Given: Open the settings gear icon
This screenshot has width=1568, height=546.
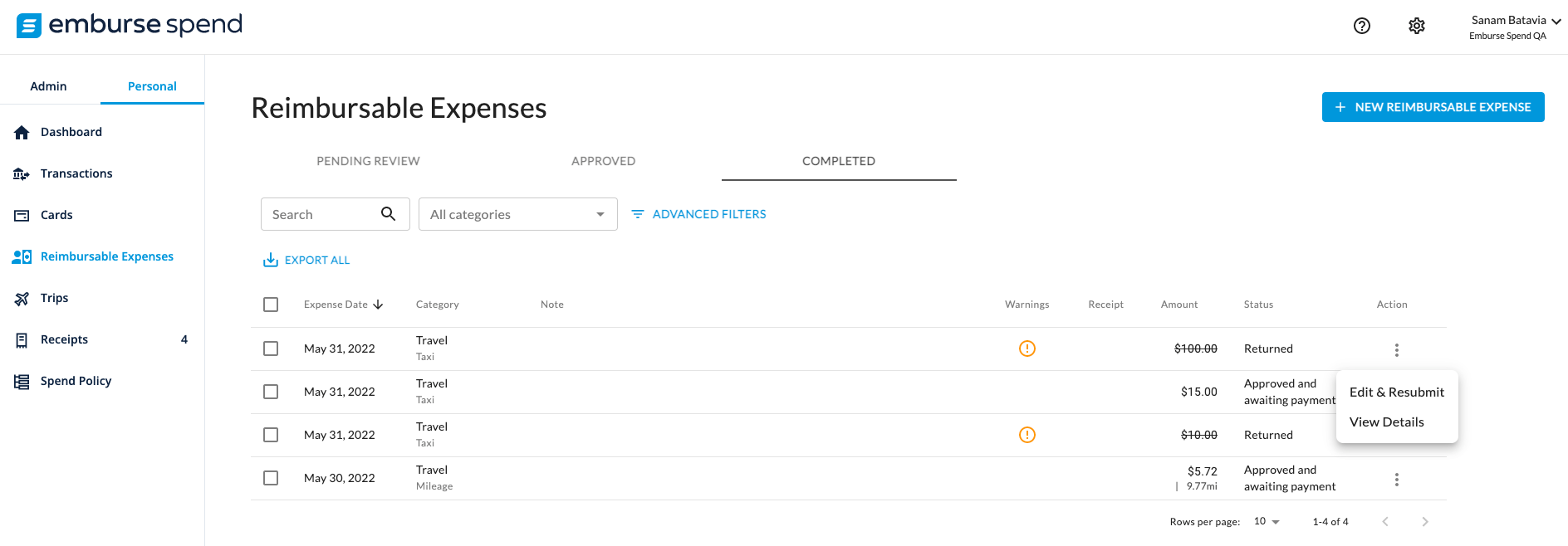Looking at the screenshot, I should tap(1417, 26).
